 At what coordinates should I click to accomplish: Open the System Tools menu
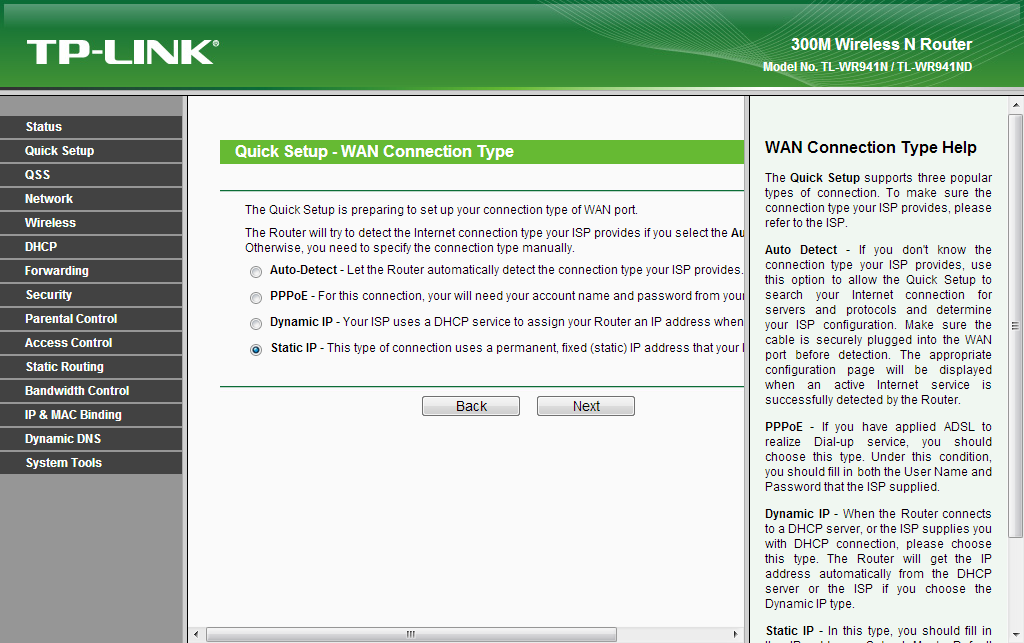91,463
